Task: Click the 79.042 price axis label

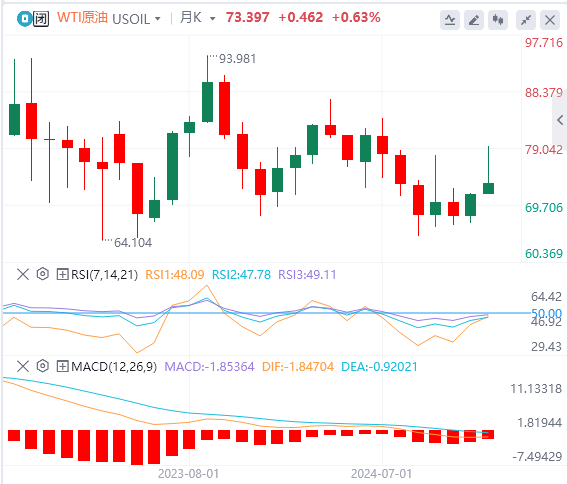Action: (544, 149)
